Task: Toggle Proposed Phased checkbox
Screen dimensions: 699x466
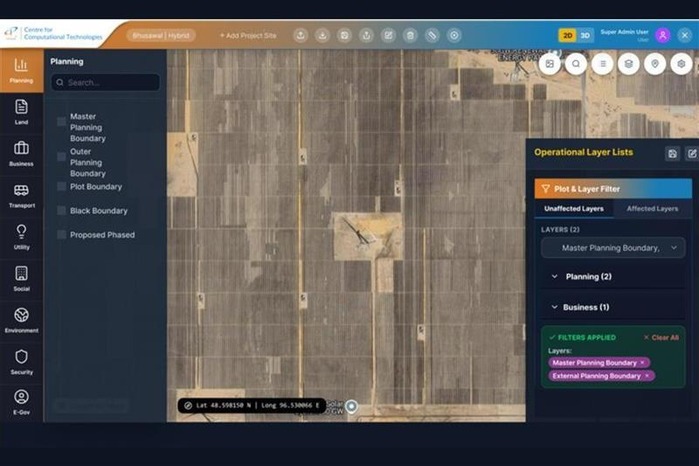Action: [x=62, y=235]
